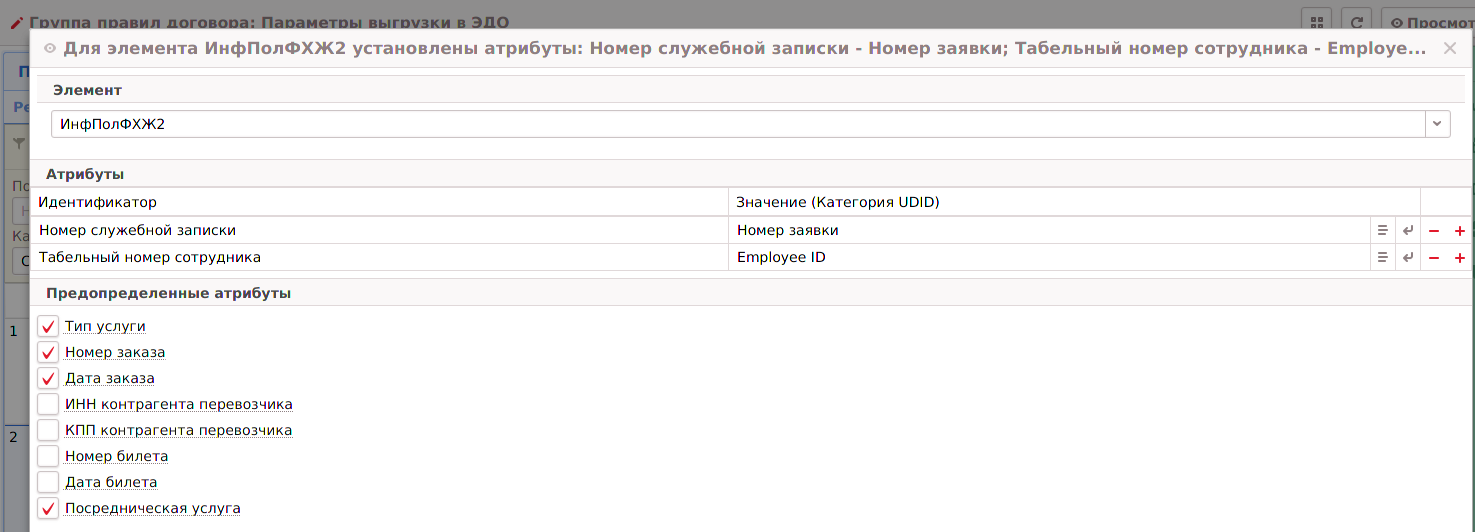The height and width of the screenshot is (532, 1475).
Task: Edit the Номер заявки value field
Action: pyautogui.click(x=1048, y=230)
